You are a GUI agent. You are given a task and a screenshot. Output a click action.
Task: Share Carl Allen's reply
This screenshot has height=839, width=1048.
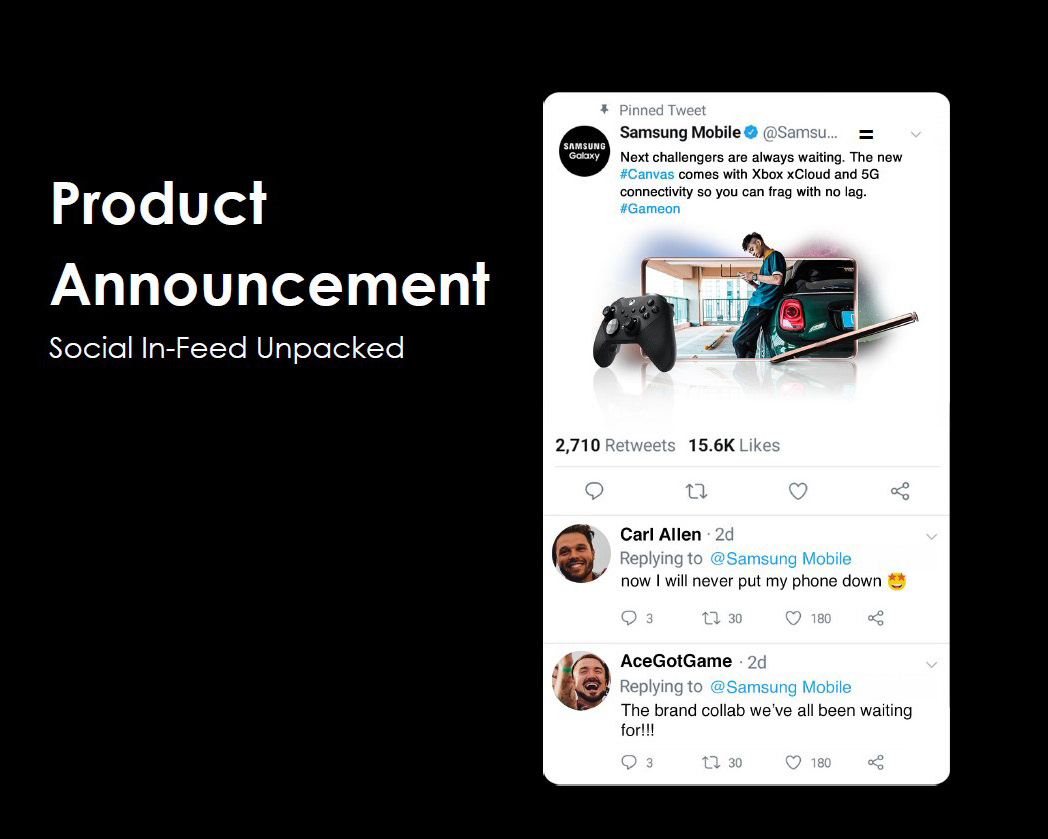pos(876,618)
